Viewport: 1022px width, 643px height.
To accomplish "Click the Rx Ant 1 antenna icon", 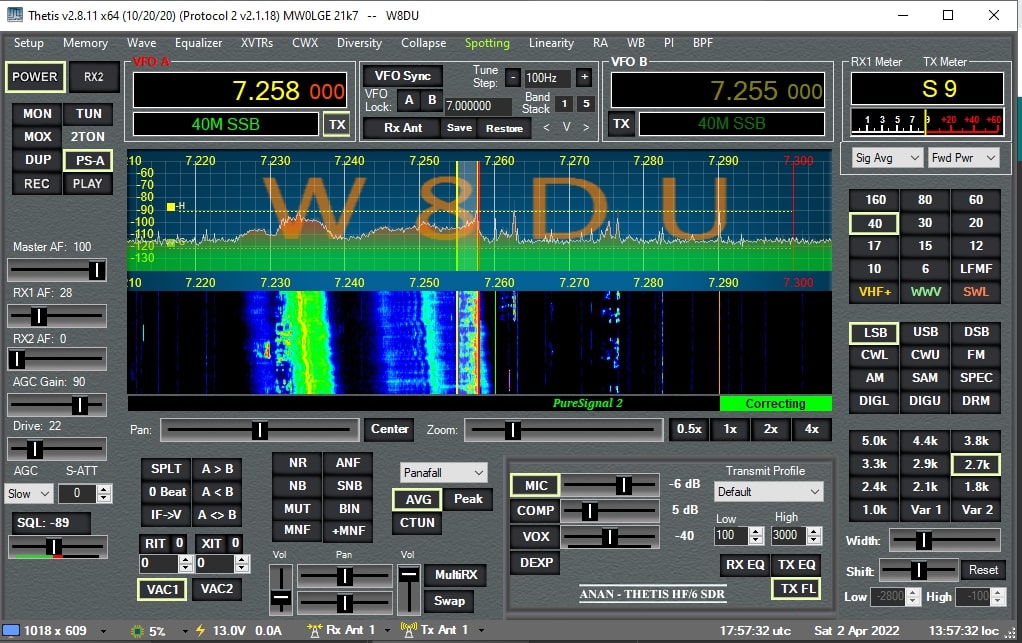I will [314, 630].
